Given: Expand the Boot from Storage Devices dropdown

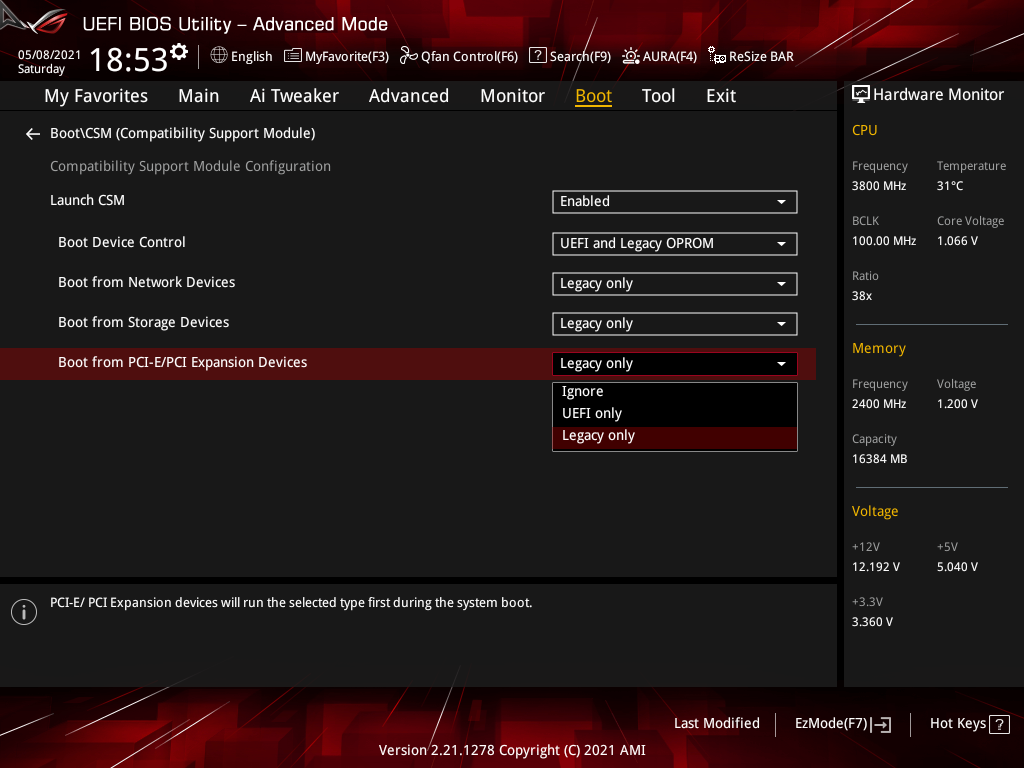Looking at the screenshot, I should click(x=675, y=324).
